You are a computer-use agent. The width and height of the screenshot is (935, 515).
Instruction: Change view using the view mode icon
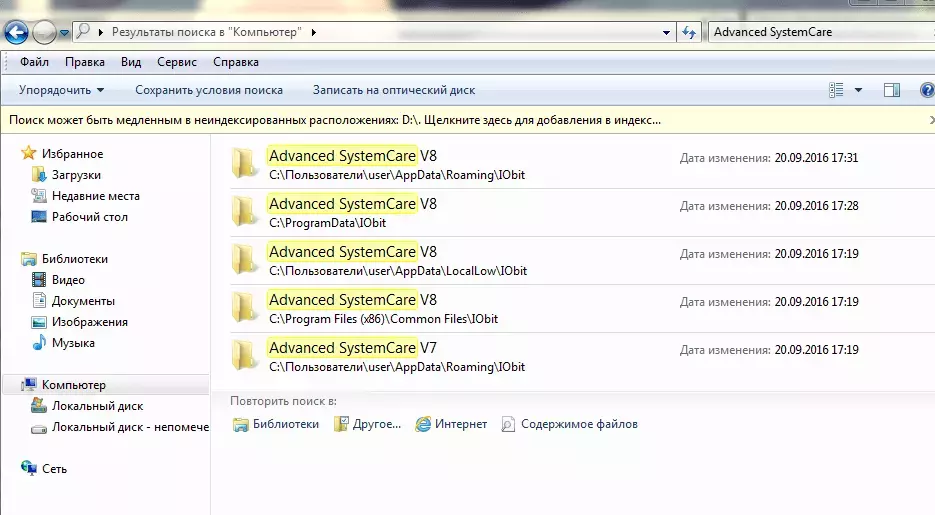(x=836, y=90)
